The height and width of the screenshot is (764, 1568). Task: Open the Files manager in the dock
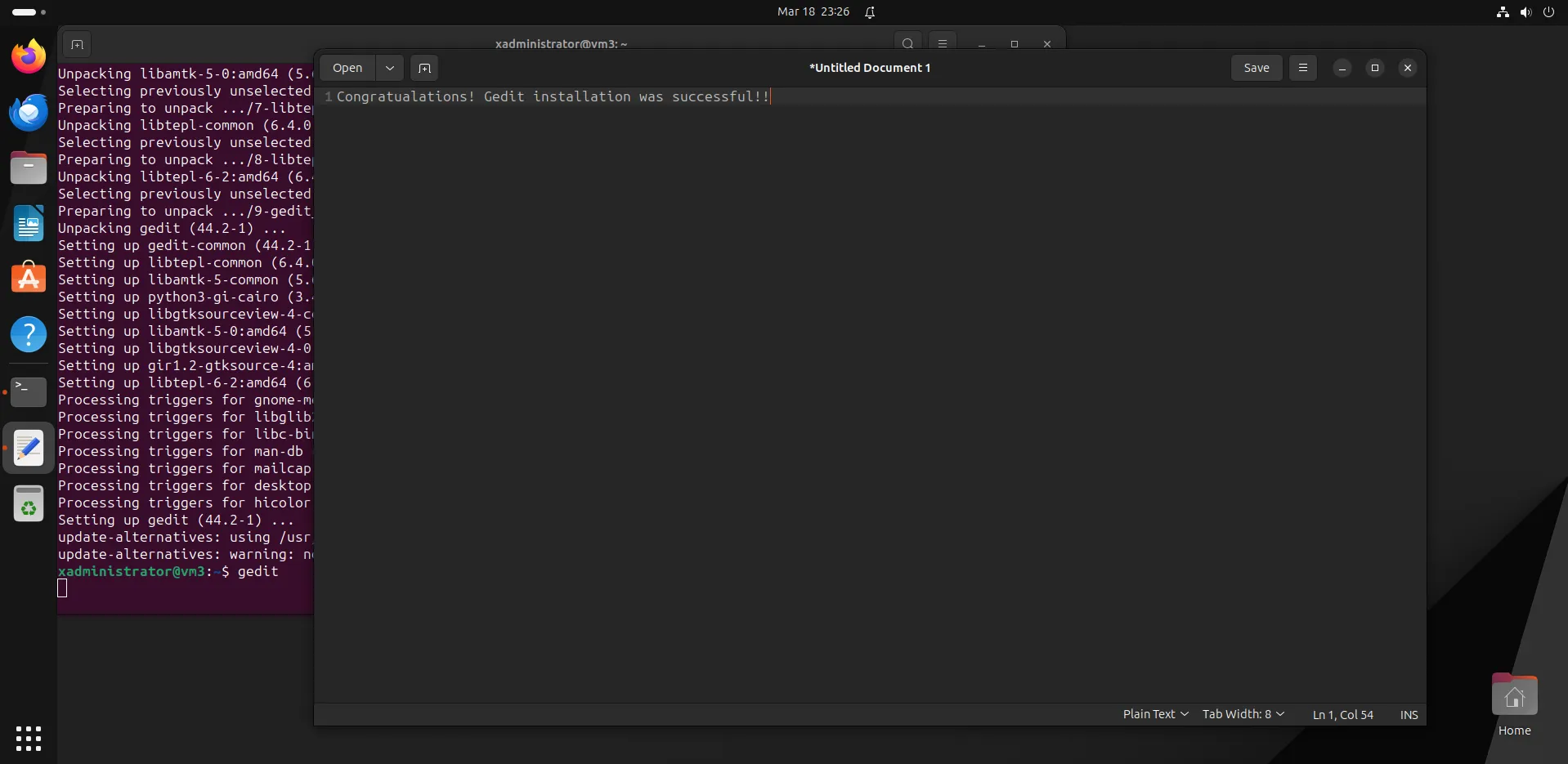click(29, 168)
